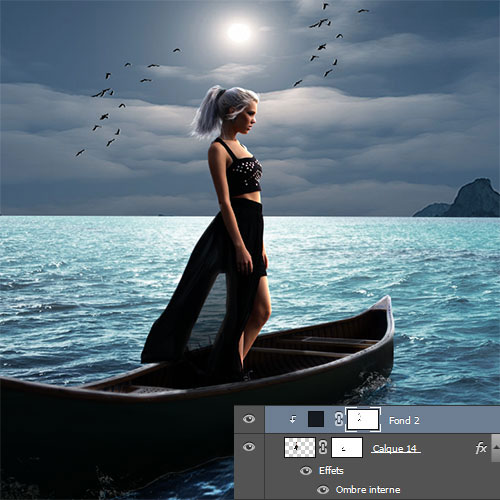Click the fx icon on Calque 14
This screenshot has width=500, height=500.
[x=481, y=448]
